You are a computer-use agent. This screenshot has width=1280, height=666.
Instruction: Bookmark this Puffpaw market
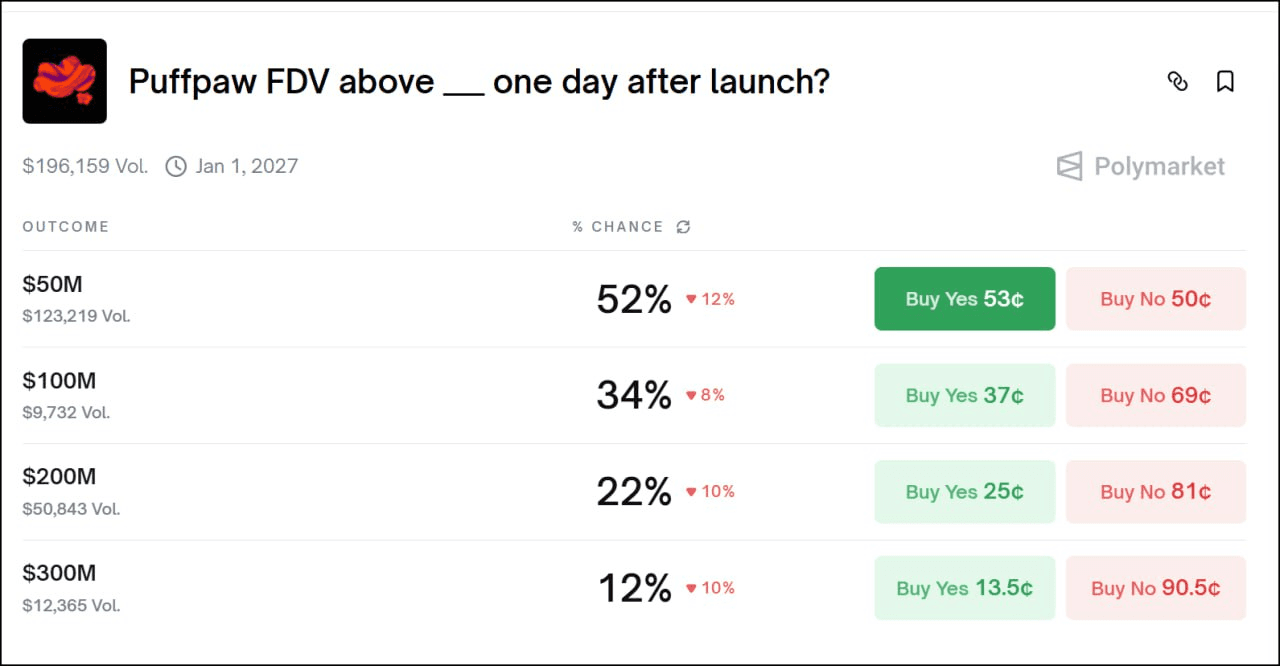pyautogui.click(x=1225, y=82)
